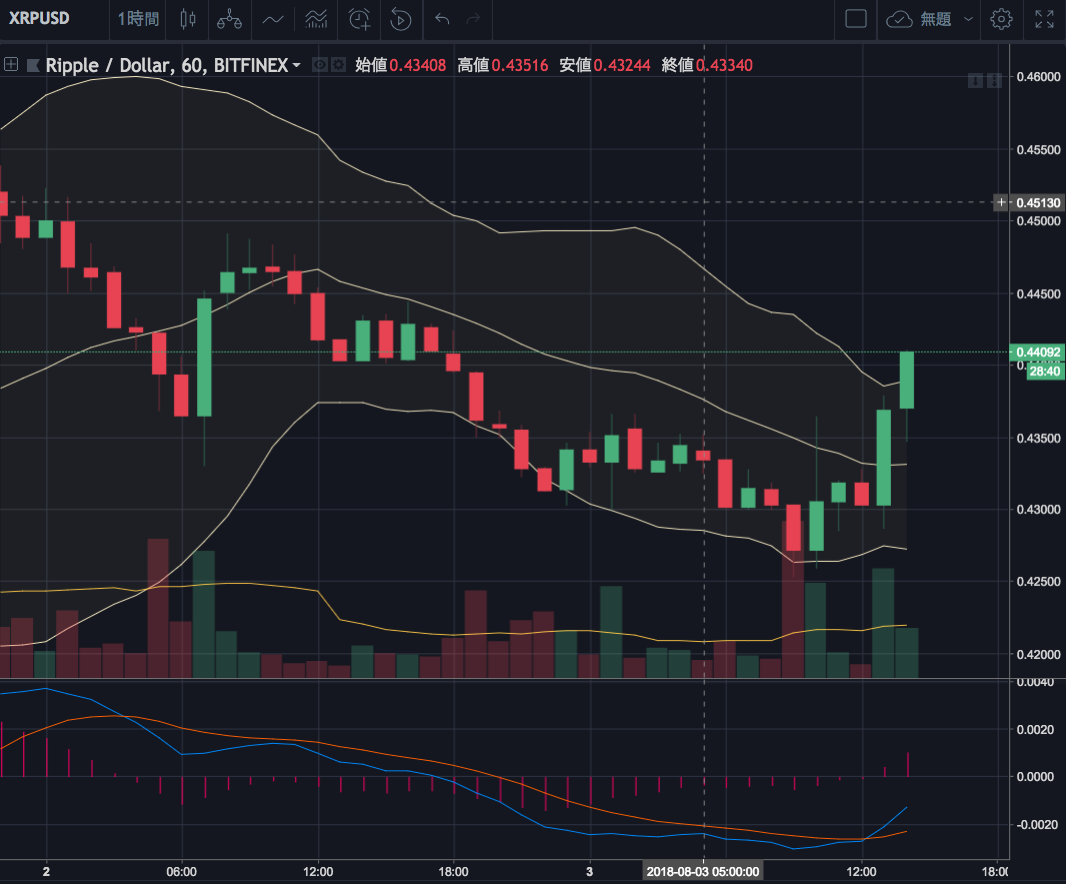Screen dimensions: 1066x884
Task: Click the 18:00 label before day 3
Action: (453, 872)
